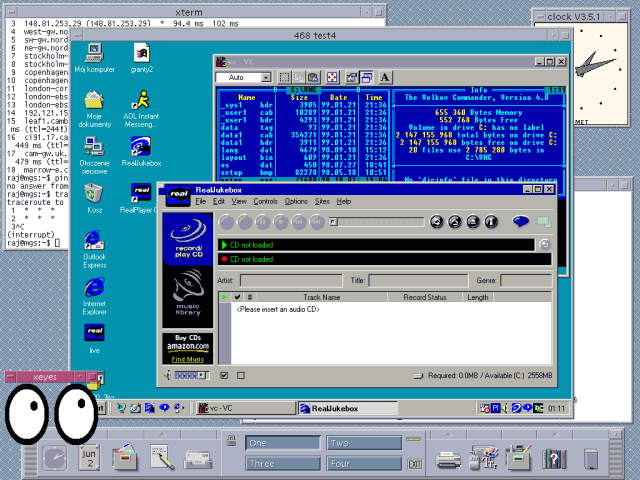Open Properties icon in VC toolbar
This screenshot has height=480, width=640.
click(351, 77)
